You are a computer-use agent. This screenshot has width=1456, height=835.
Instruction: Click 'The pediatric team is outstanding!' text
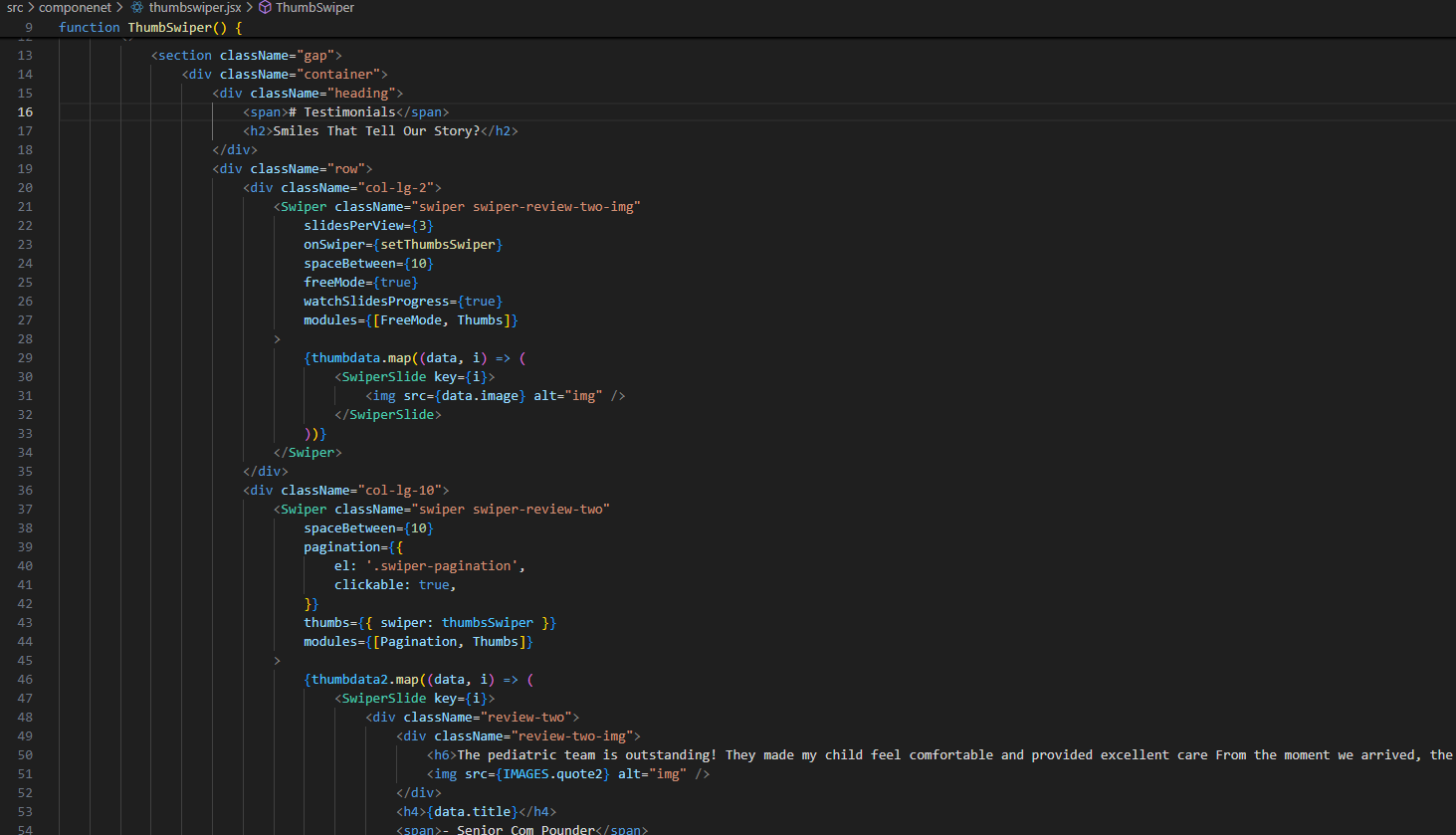click(x=587, y=754)
